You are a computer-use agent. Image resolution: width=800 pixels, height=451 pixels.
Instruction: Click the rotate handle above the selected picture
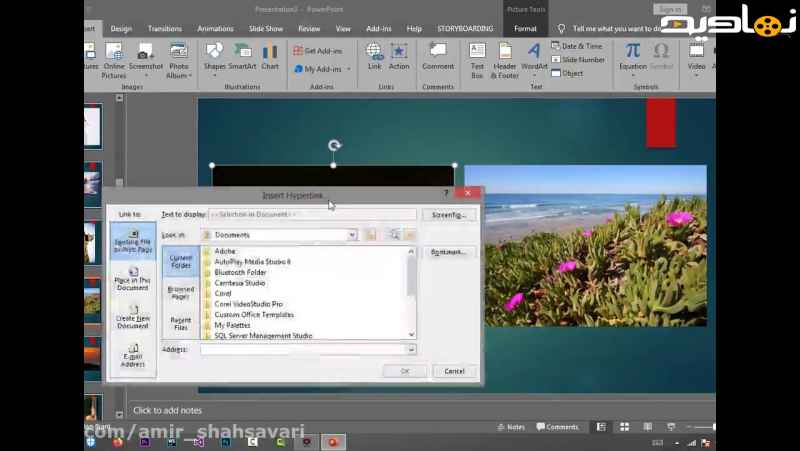pyautogui.click(x=334, y=146)
